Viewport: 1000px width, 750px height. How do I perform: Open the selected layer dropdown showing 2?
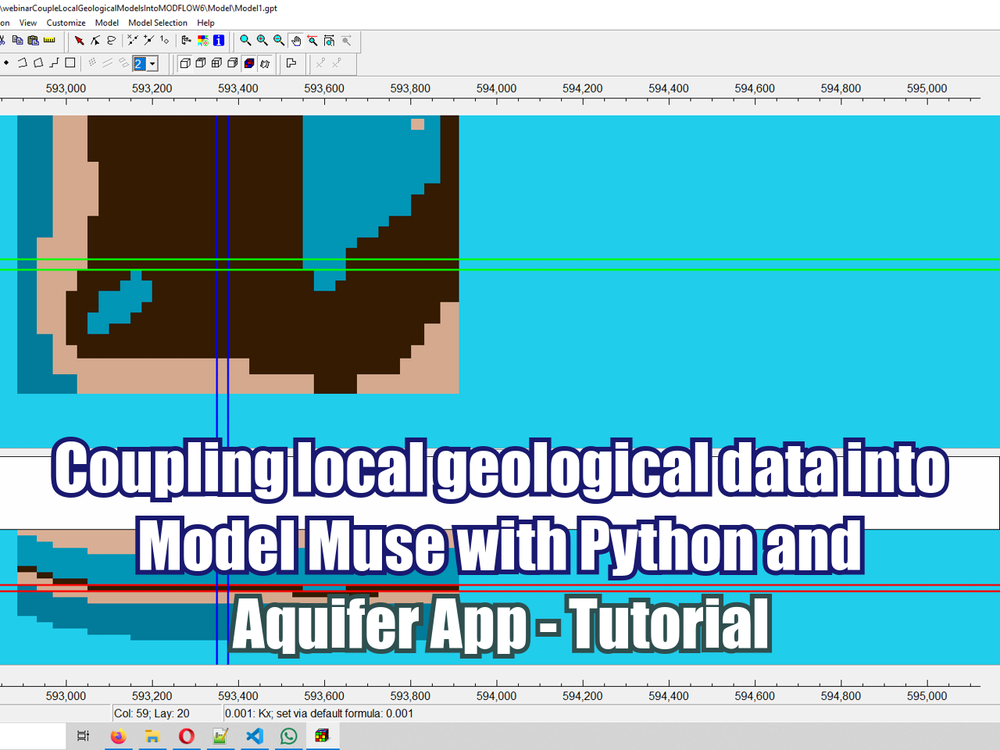tap(151, 62)
